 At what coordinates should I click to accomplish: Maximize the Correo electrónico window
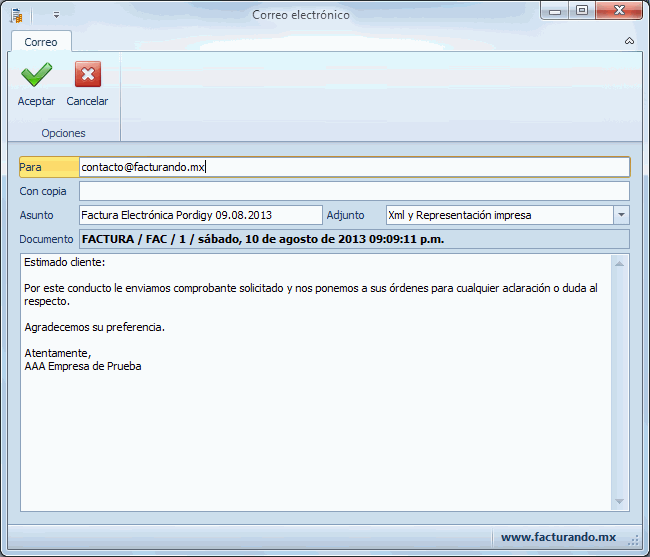coord(582,10)
